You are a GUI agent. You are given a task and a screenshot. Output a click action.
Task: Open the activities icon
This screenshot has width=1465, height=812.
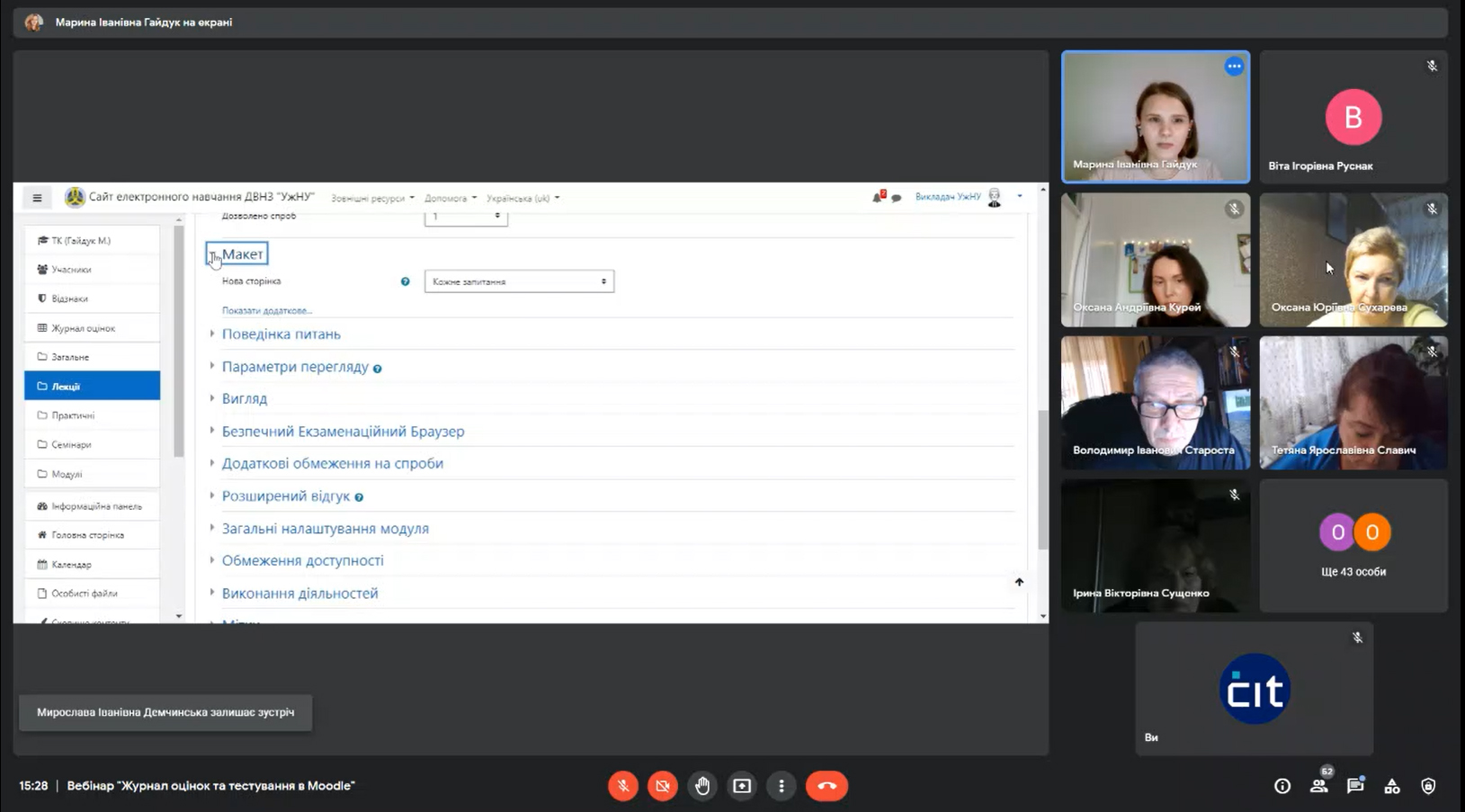tap(1392, 786)
